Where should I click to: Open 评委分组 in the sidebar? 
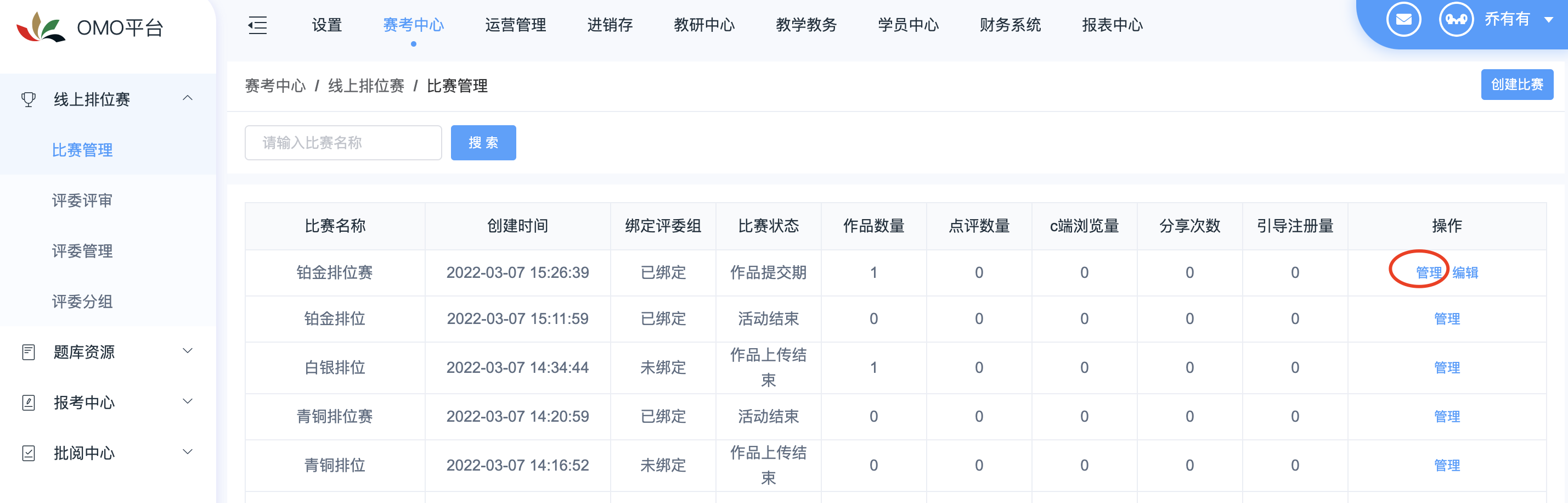tap(82, 301)
